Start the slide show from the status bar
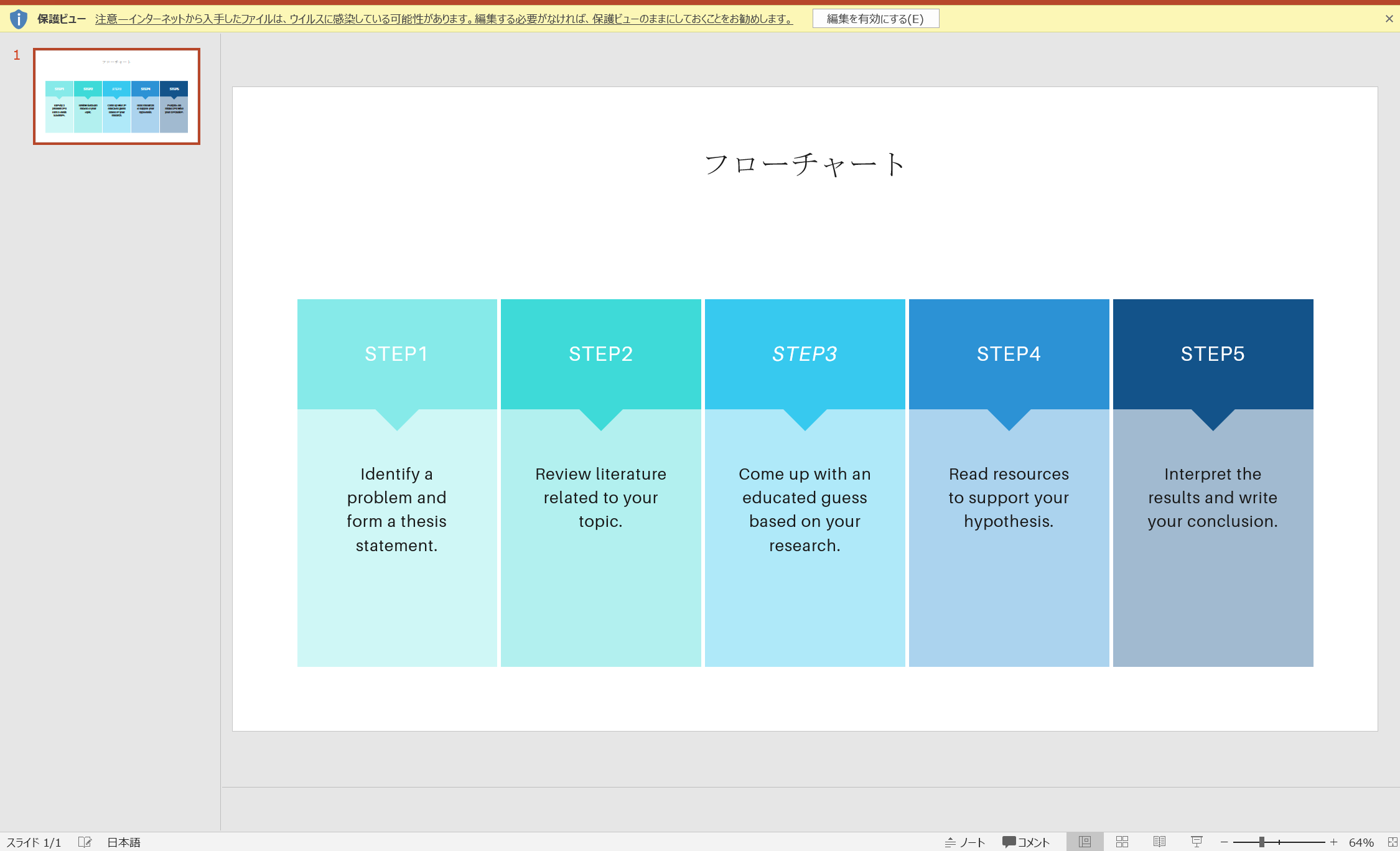This screenshot has width=1400, height=851. tap(1196, 842)
